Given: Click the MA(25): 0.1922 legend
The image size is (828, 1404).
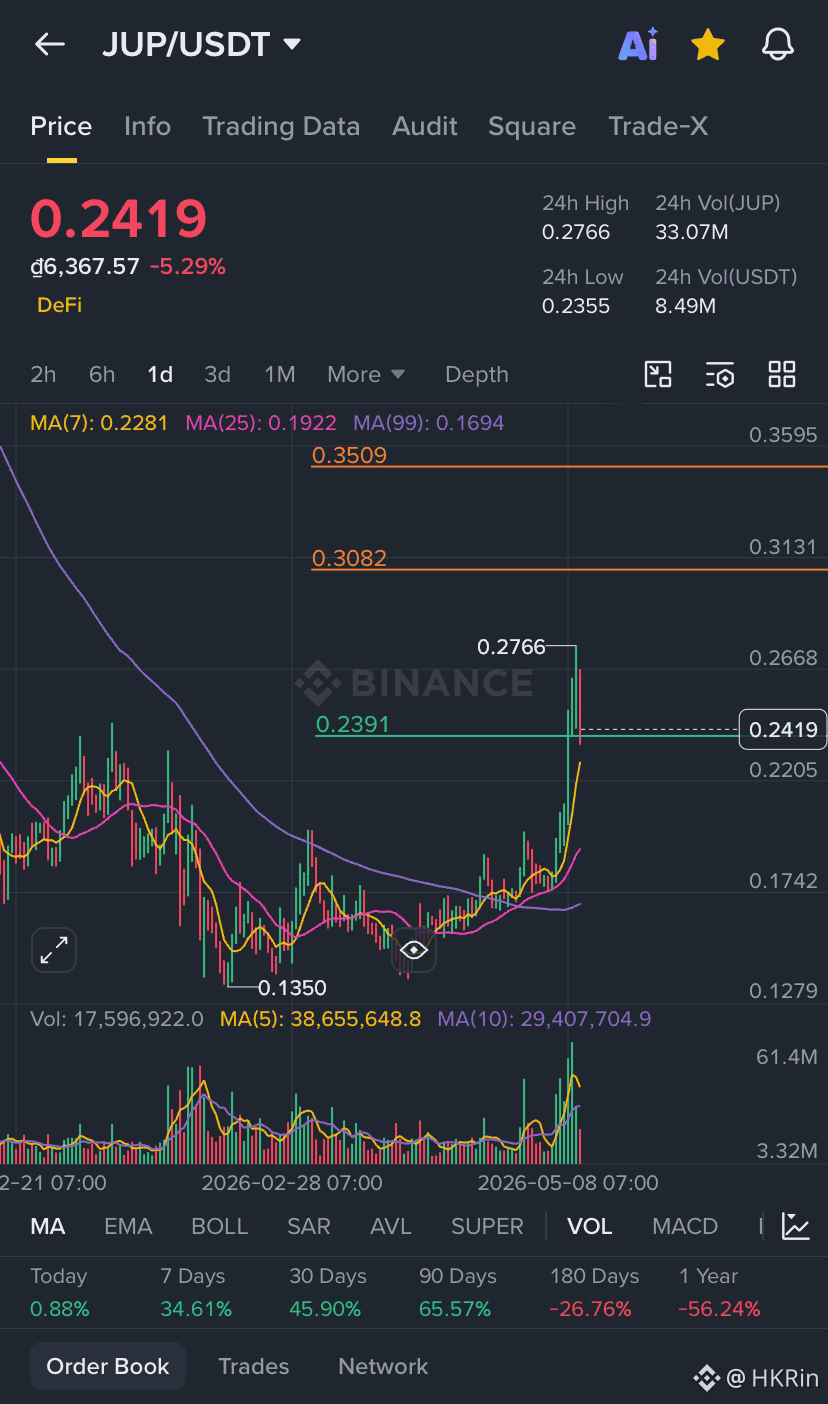Looking at the screenshot, I should tap(261, 423).
